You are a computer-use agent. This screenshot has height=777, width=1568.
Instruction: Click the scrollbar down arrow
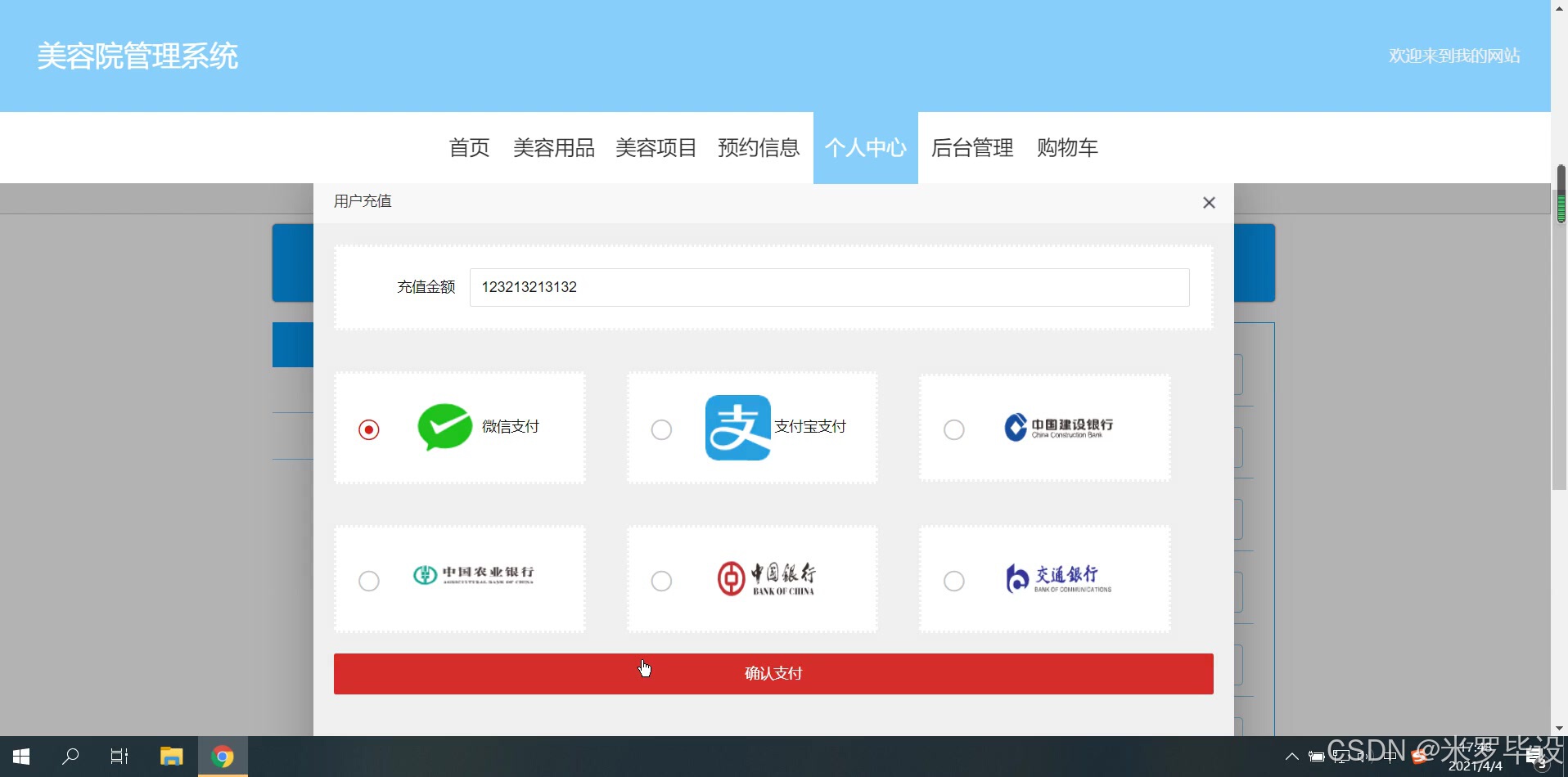pyautogui.click(x=1559, y=728)
